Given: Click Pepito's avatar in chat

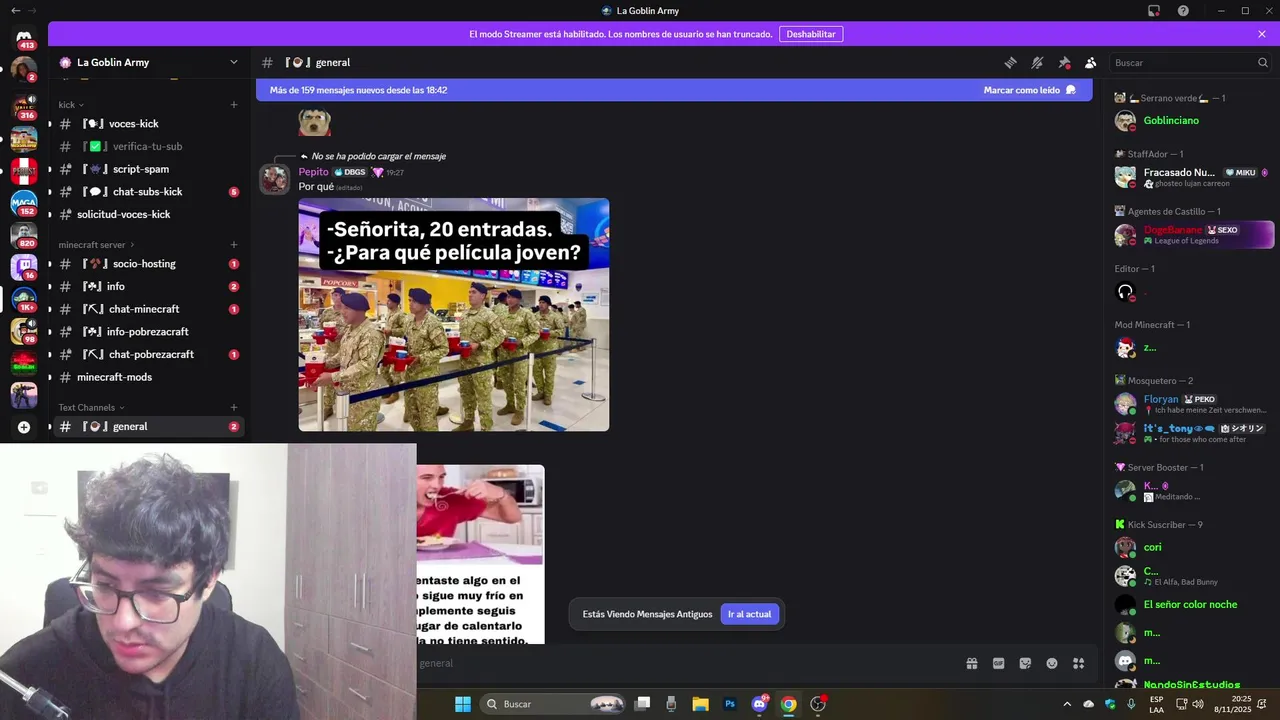Looking at the screenshot, I should 275,180.
